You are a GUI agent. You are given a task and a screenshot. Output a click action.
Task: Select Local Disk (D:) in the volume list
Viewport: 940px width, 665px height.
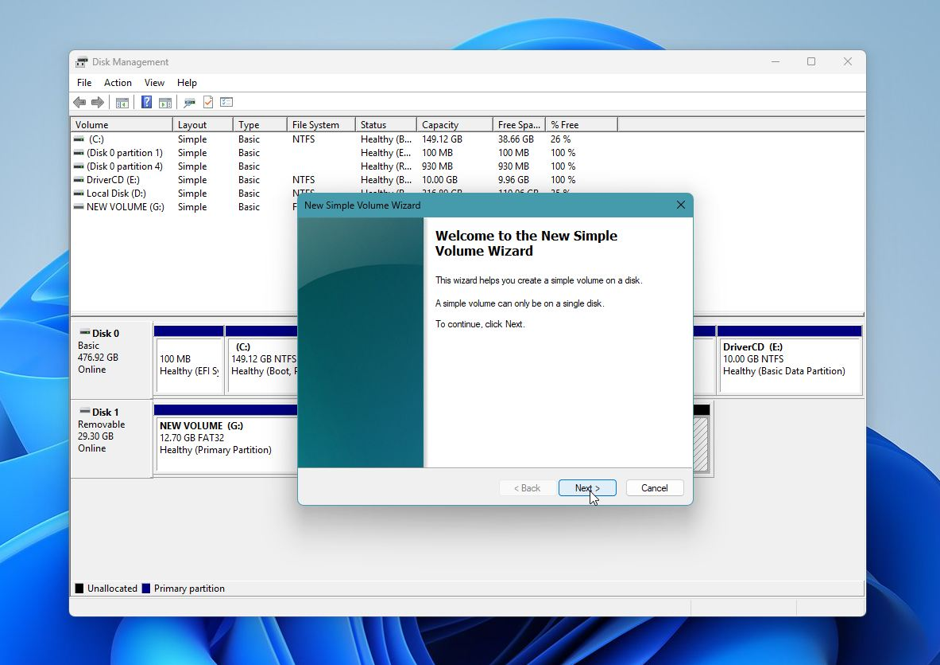tap(116, 193)
